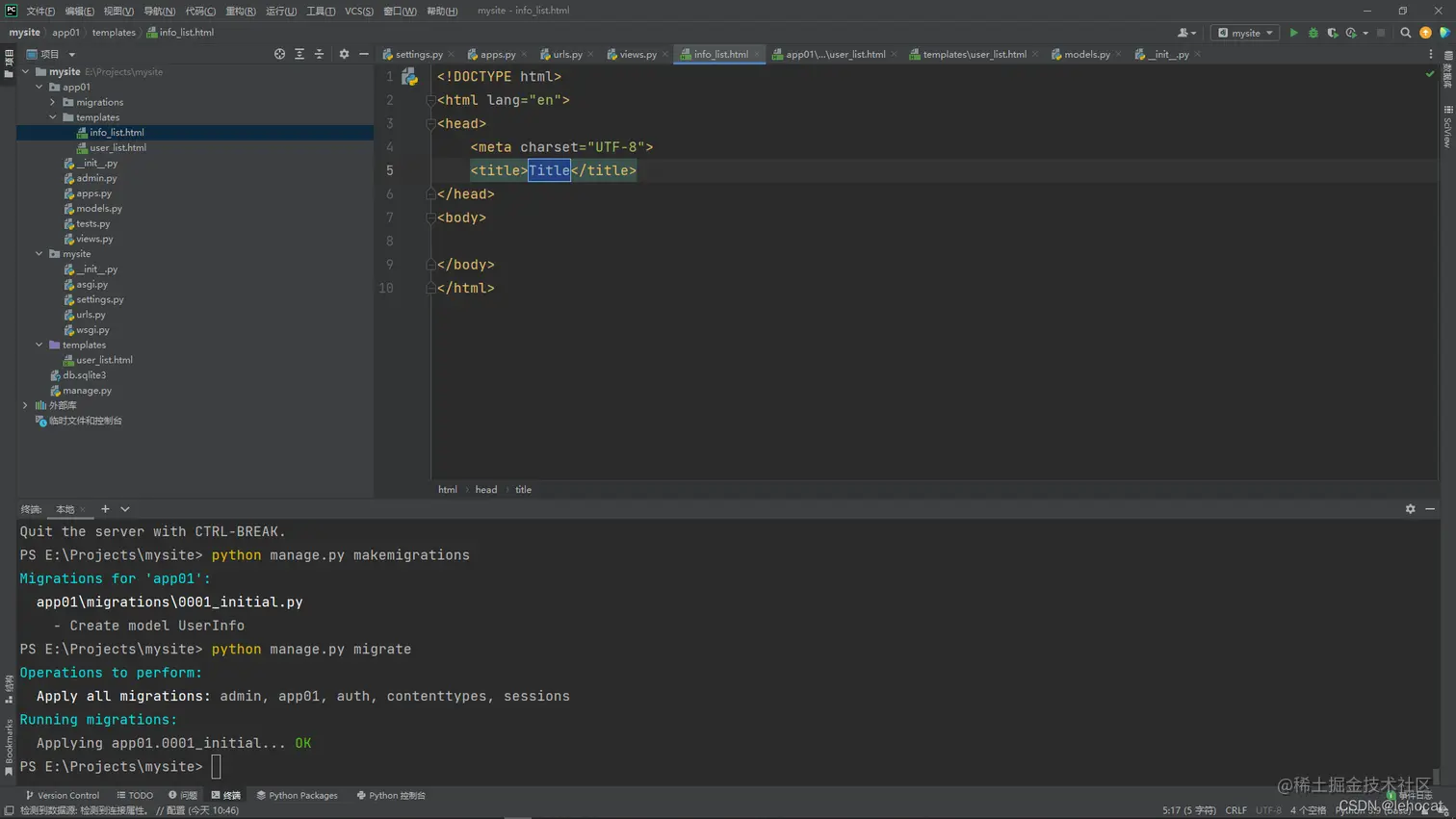This screenshot has width=1456, height=819.
Task: Collapse the app01 folder
Action: pyautogui.click(x=39, y=87)
